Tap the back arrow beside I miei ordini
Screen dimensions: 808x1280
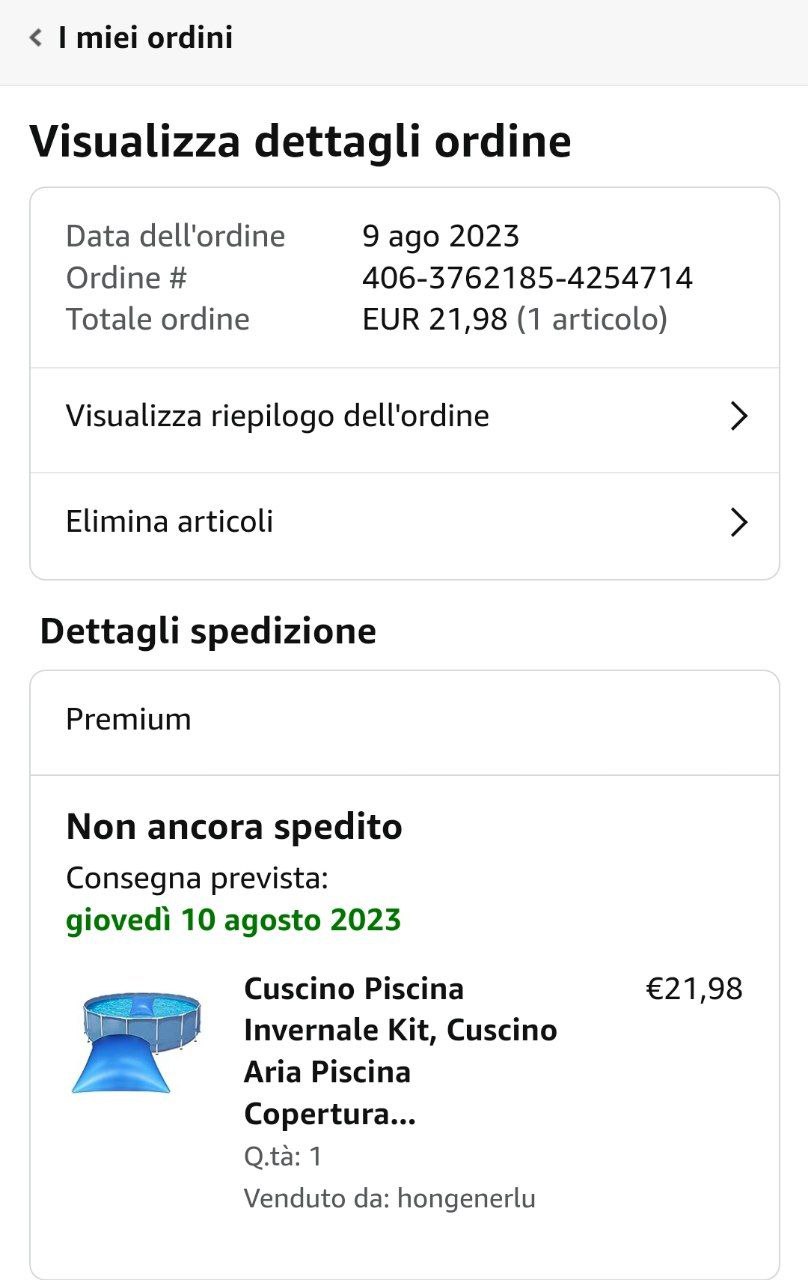[36, 39]
